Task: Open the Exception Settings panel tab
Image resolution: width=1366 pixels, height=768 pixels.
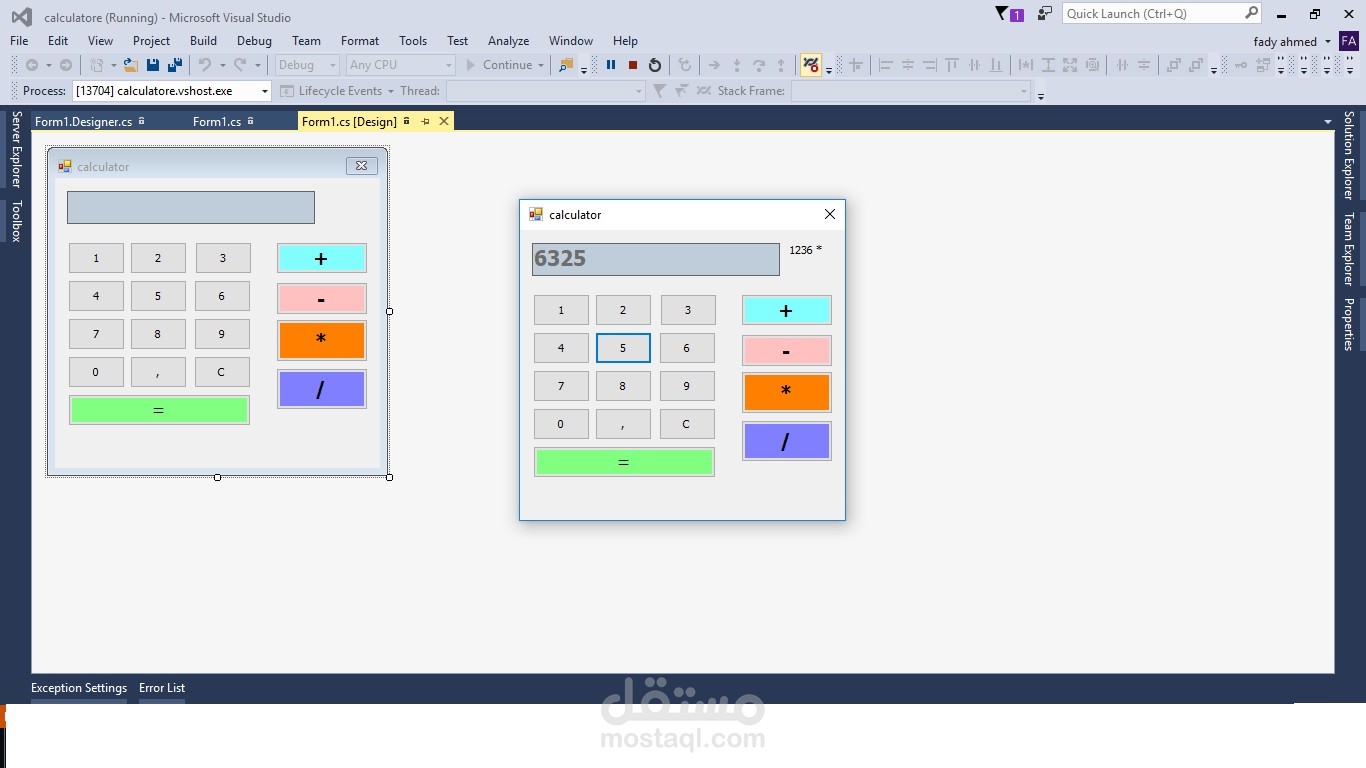Action: [x=79, y=688]
